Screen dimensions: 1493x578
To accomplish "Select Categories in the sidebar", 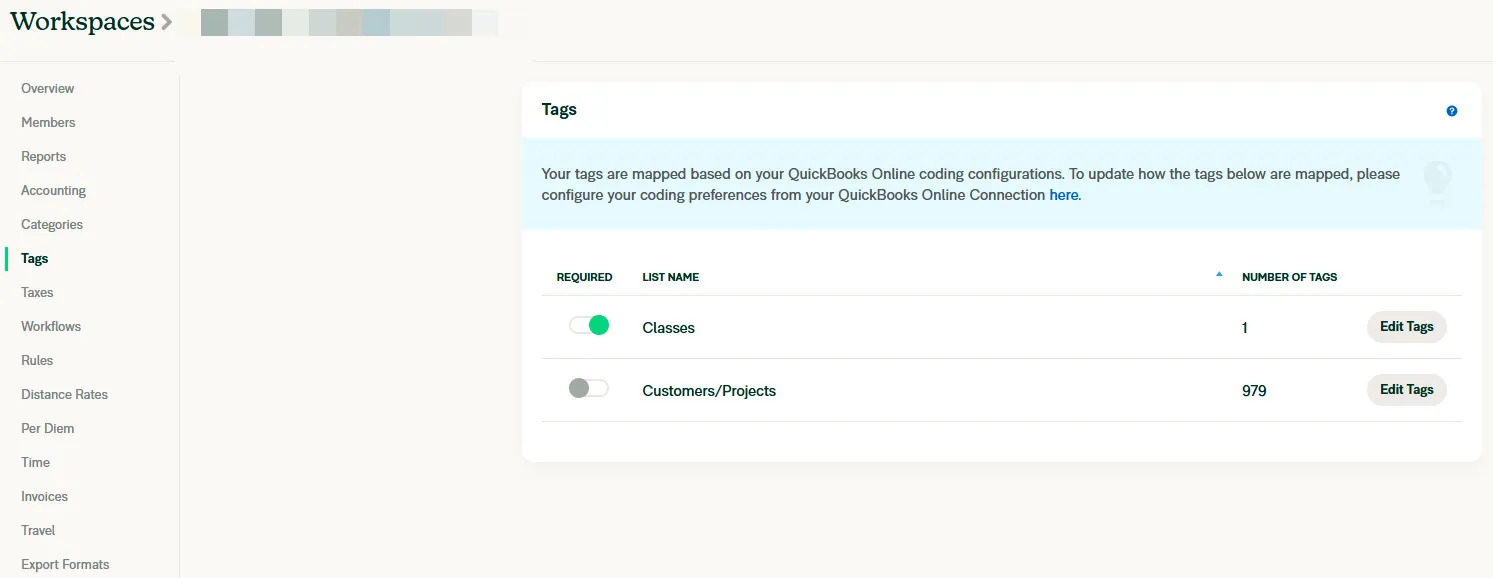I will coord(52,224).
